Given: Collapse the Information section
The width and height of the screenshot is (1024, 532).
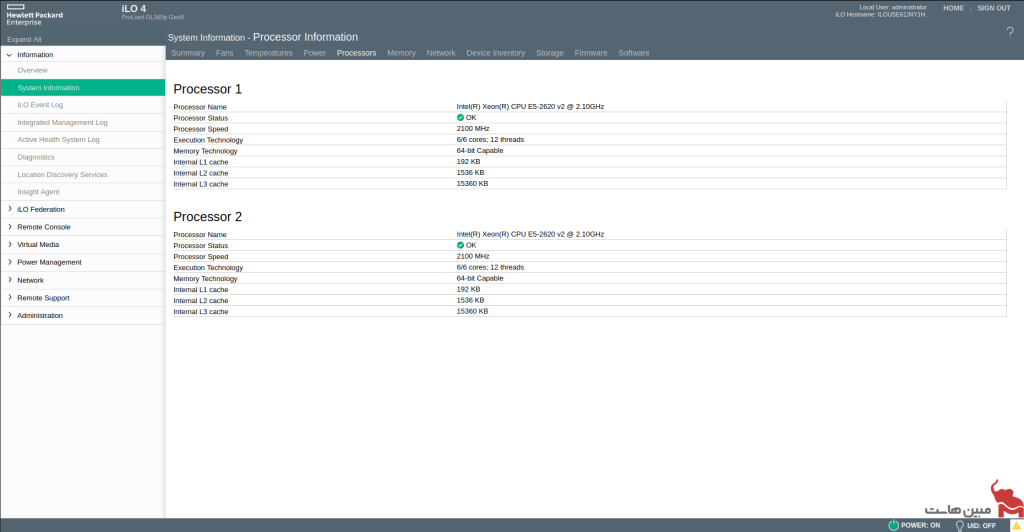Looking at the screenshot, I should 9,55.
